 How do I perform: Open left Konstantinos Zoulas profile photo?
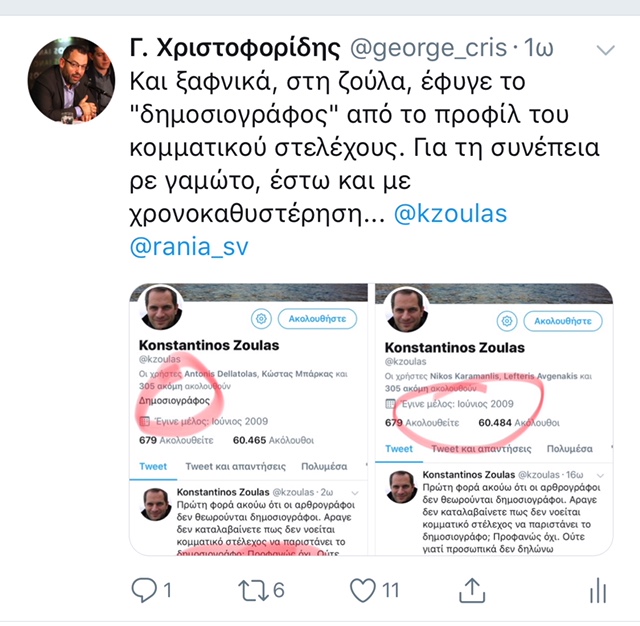[161, 307]
